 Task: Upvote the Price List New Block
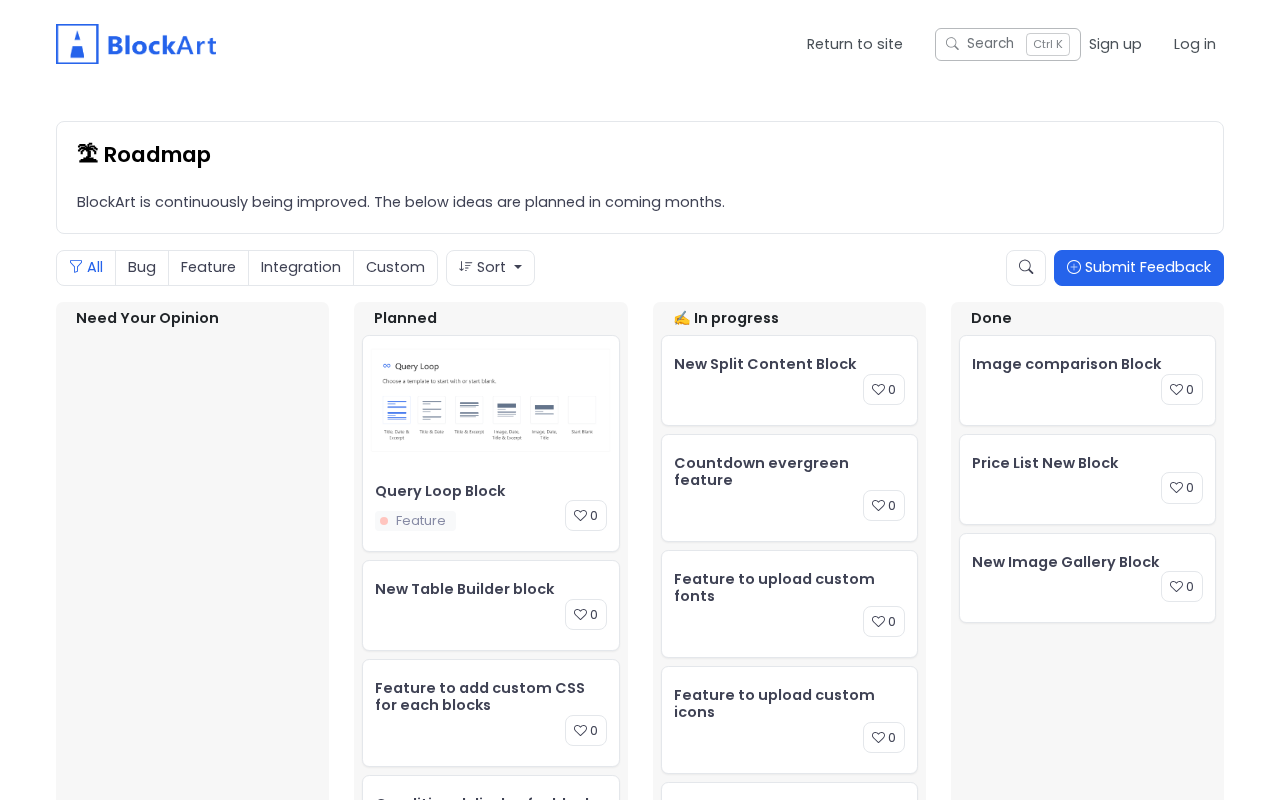pyautogui.click(x=1182, y=488)
